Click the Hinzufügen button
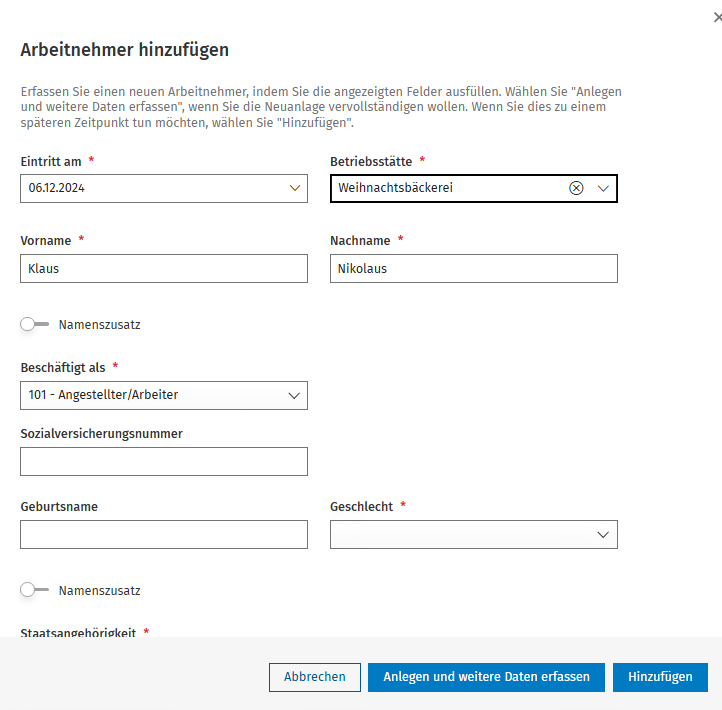This screenshot has height=710, width=722. (x=660, y=677)
